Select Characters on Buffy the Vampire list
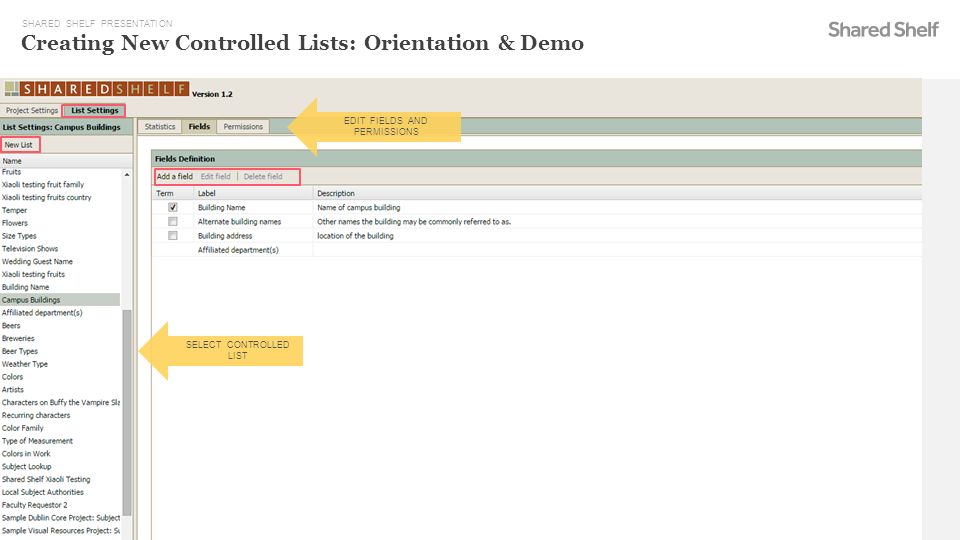 [60, 402]
